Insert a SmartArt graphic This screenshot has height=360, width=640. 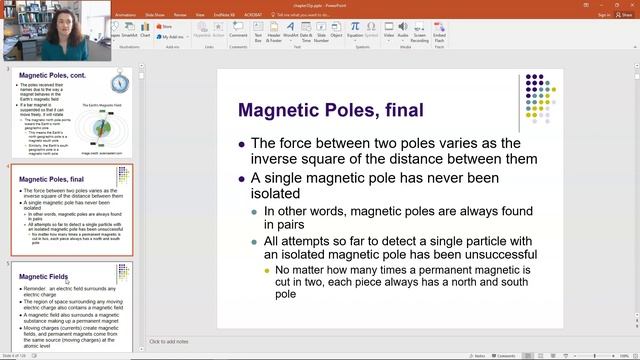[x=129, y=30]
